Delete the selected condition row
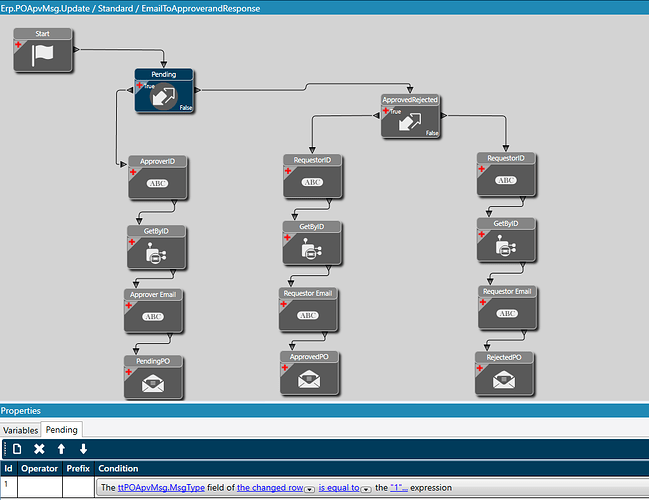The image size is (649, 500). click(x=39, y=450)
